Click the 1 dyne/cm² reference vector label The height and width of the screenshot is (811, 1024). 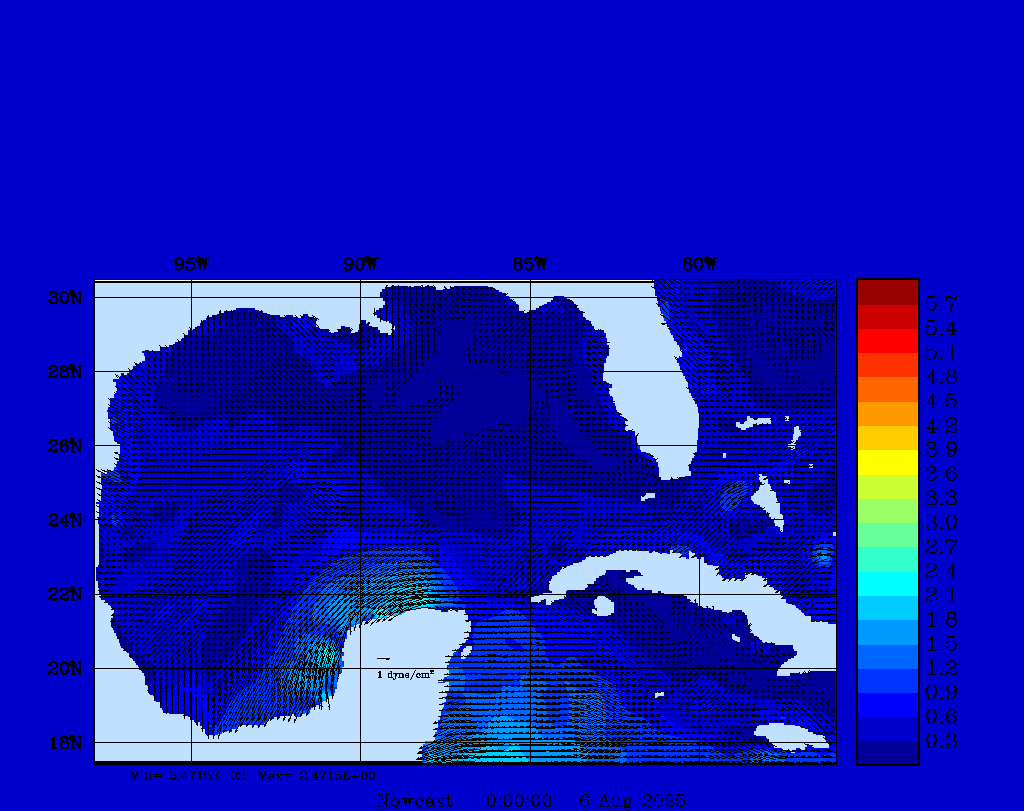pos(404,675)
